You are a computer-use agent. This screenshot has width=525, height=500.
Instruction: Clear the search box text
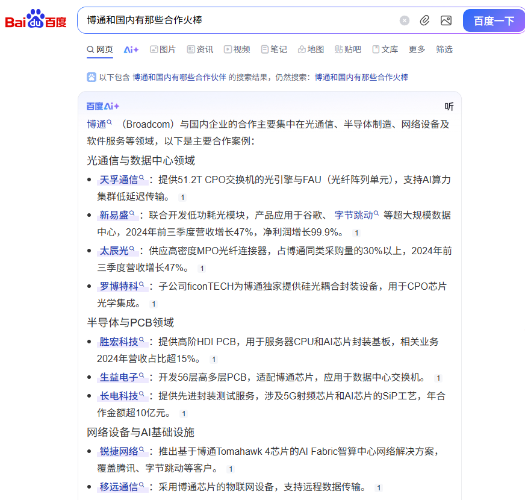[404, 21]
